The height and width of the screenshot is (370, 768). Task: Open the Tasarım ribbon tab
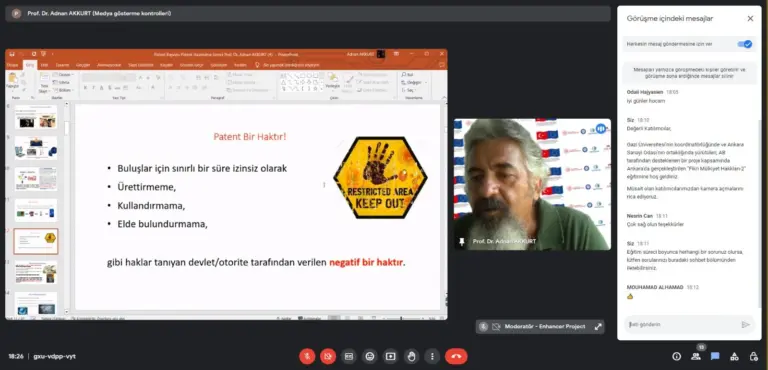pos(62,65)
